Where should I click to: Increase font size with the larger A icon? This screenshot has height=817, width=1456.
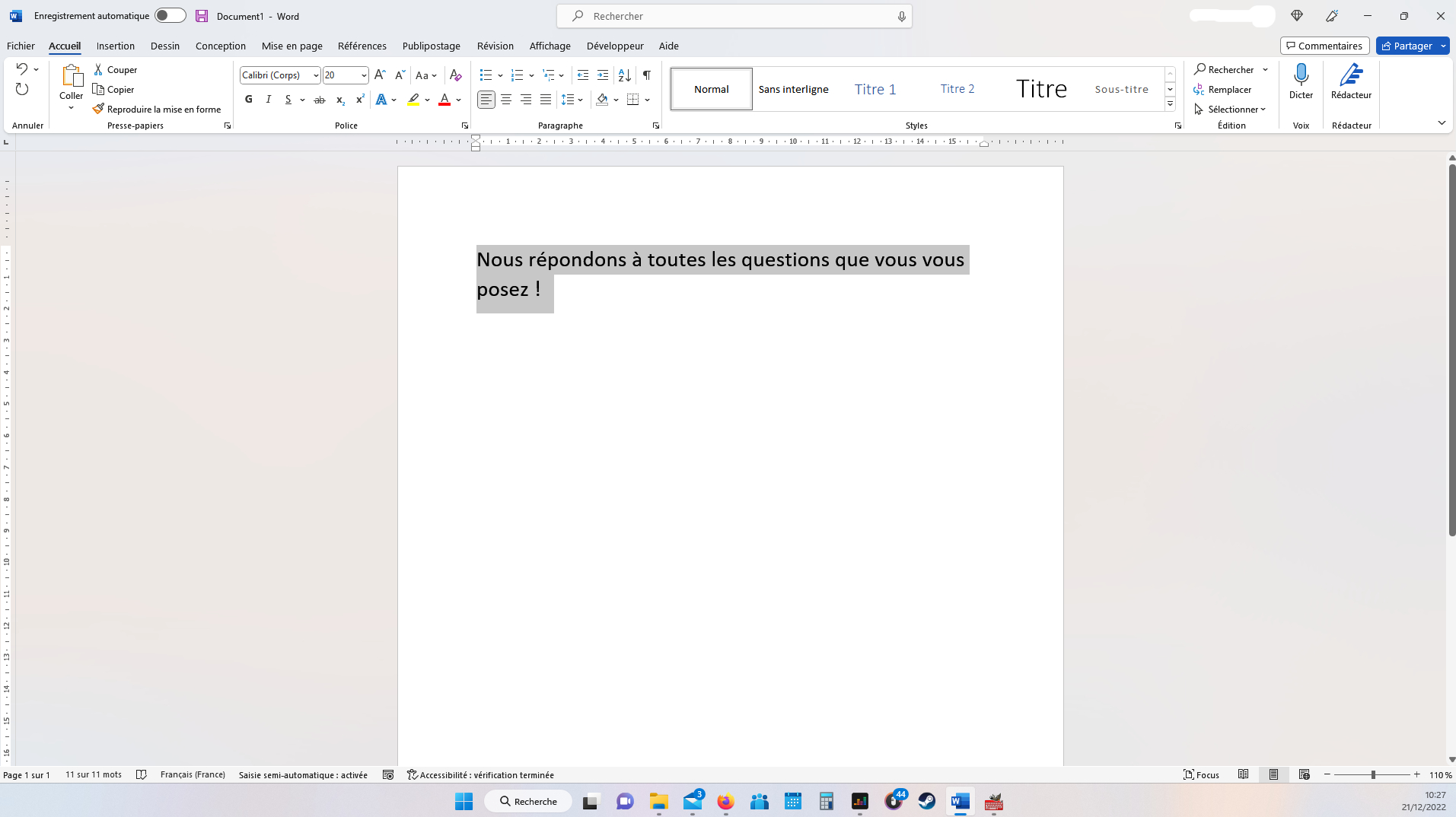pos(380,75)
